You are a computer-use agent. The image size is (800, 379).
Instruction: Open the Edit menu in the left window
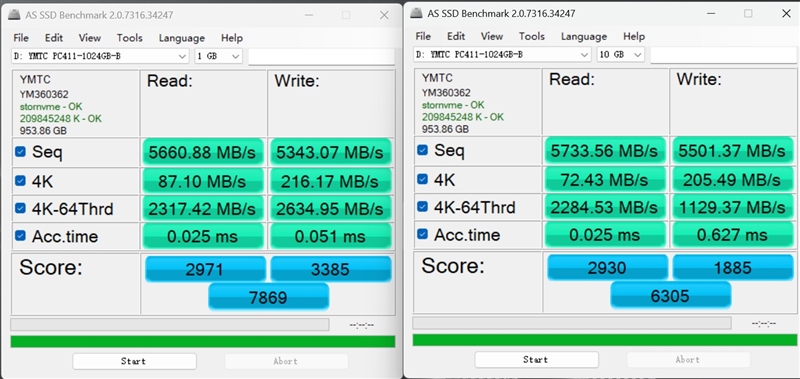point(54,38)
